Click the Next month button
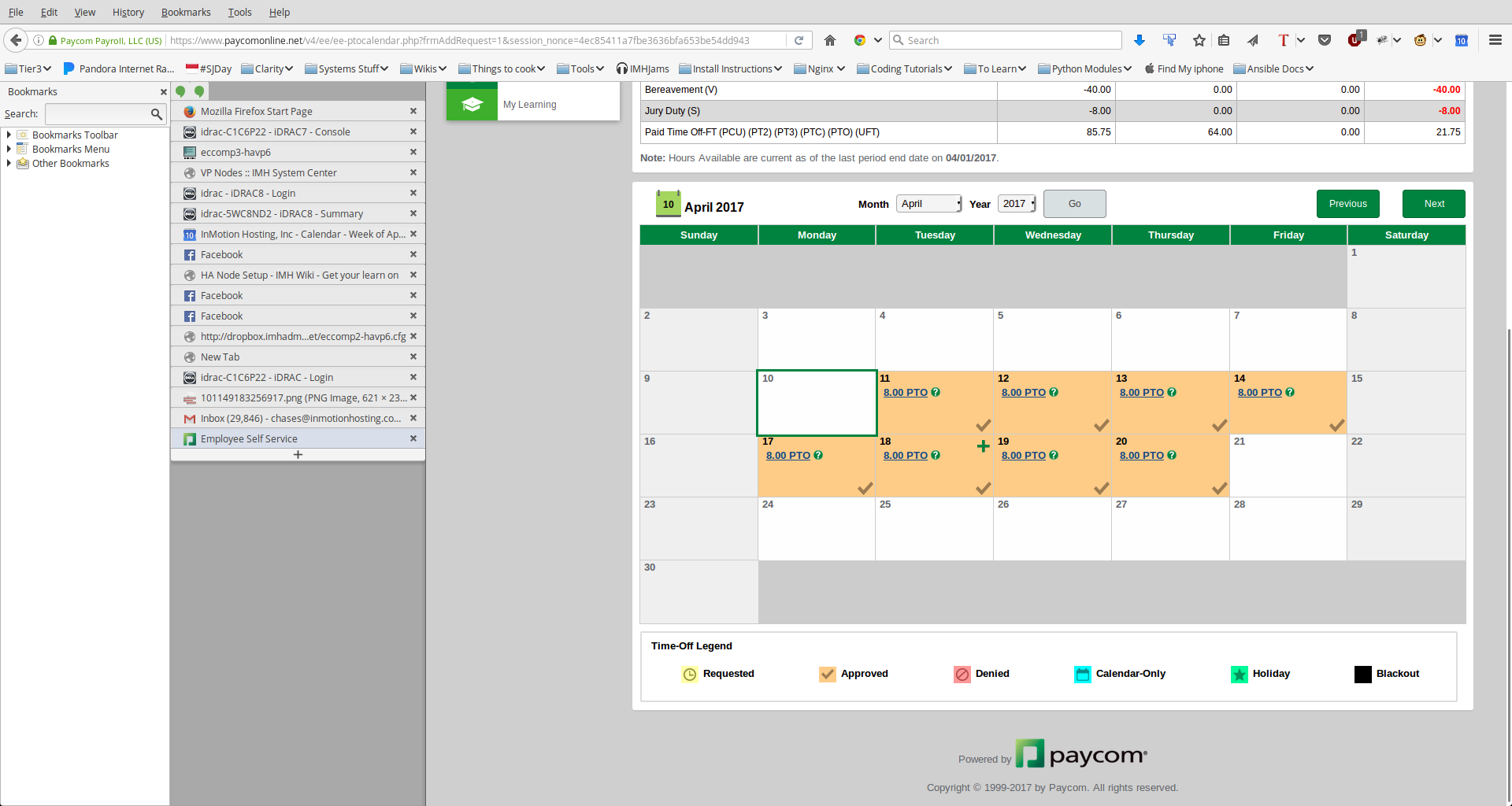 [1433, 204]
